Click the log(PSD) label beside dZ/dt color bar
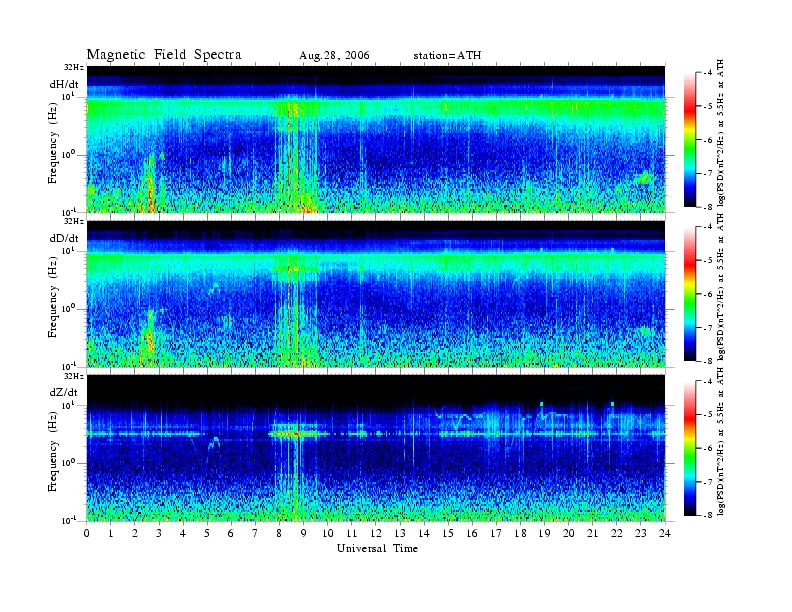 point(721,441)
